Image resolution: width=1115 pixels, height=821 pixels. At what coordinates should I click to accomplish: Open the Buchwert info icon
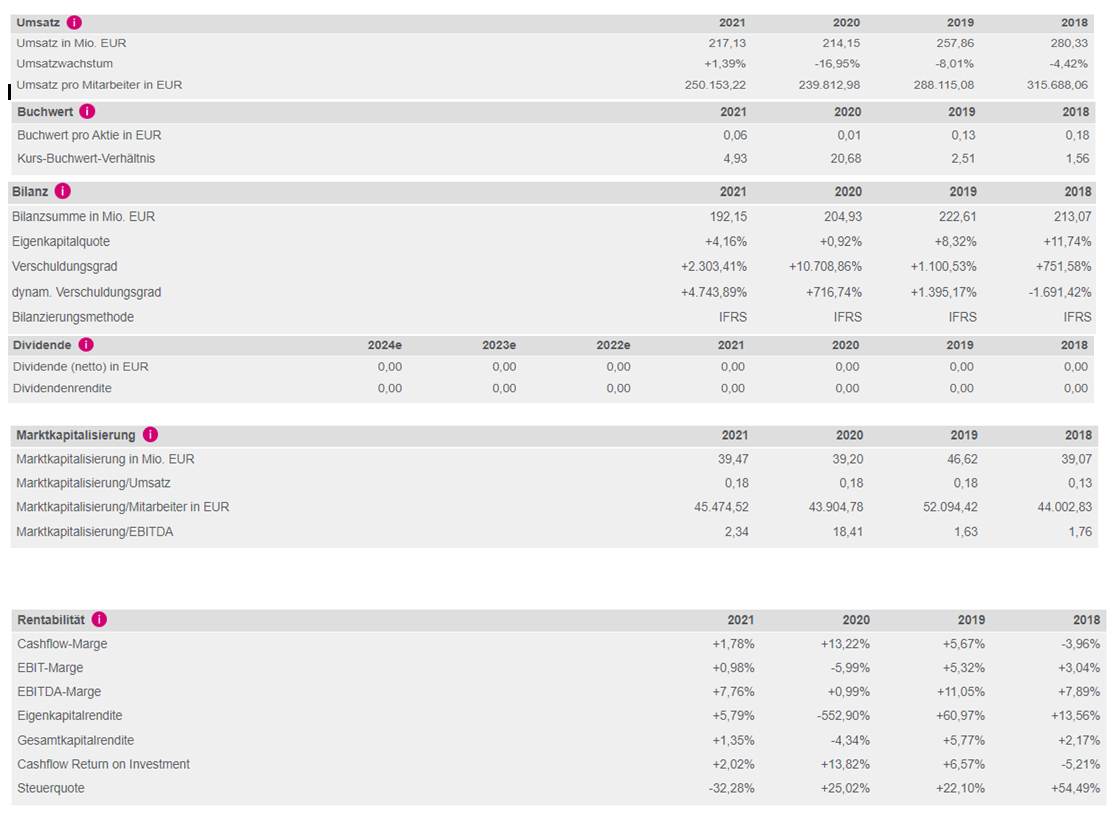pyautogui.click(x=87, y=111)
